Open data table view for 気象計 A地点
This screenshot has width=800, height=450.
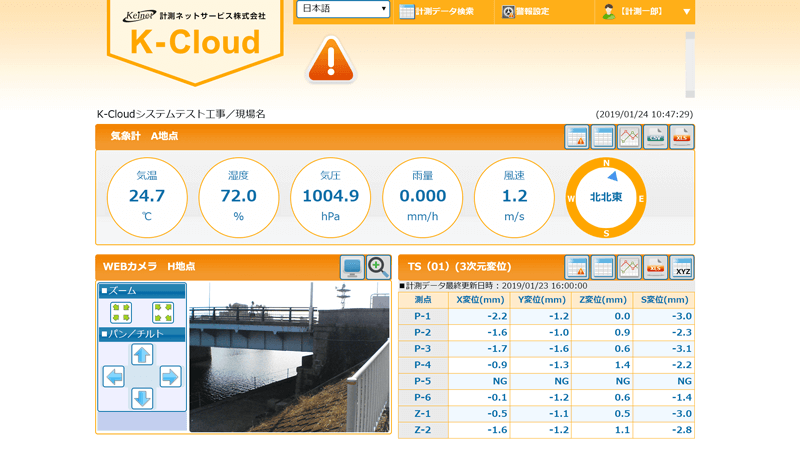pyautogui.click(x=603, y=137)
